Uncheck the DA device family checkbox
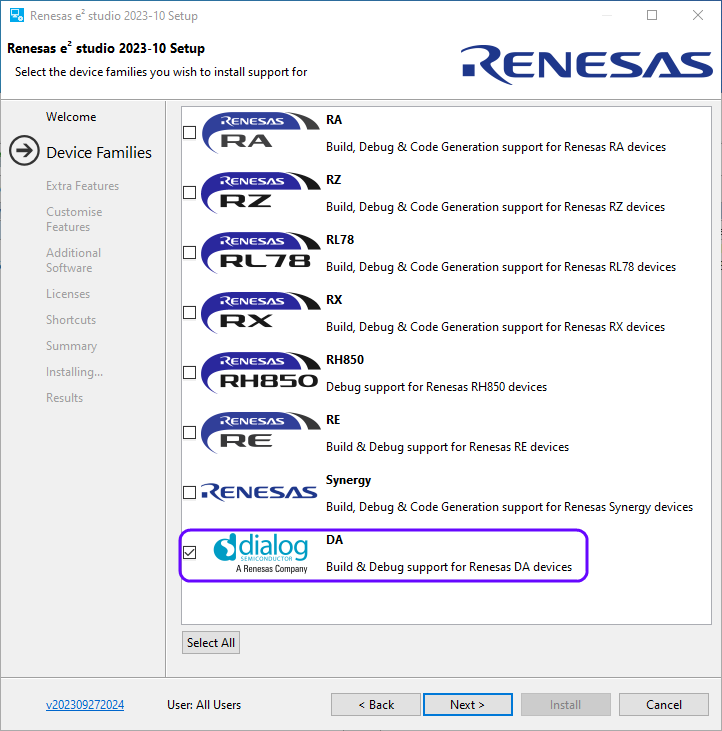722x731 pixels. pyautogui.click(x=190, y=553)
